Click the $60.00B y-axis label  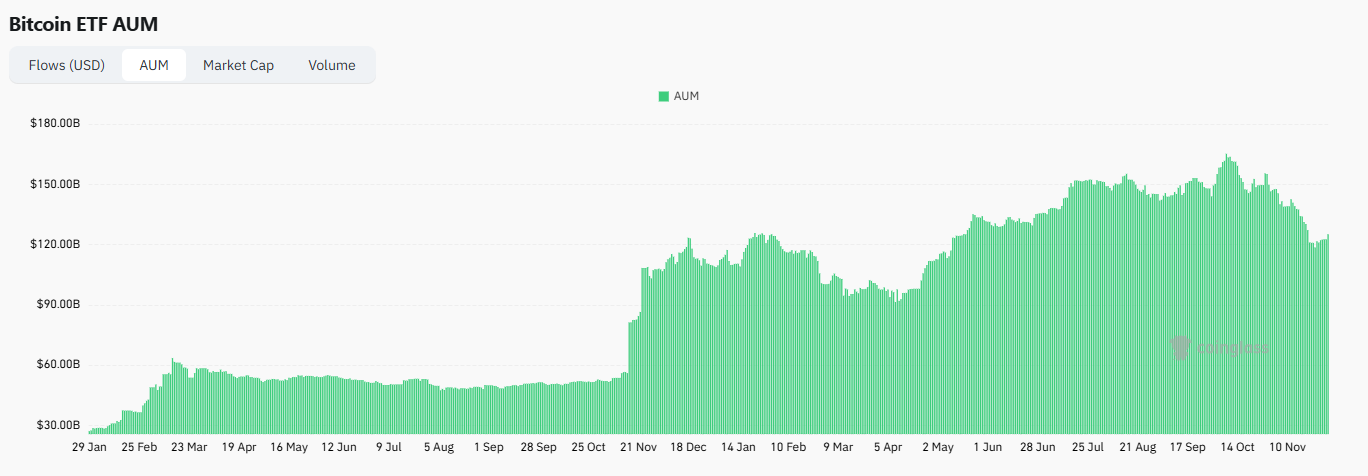pyautogui.click(x=57, y=365)
